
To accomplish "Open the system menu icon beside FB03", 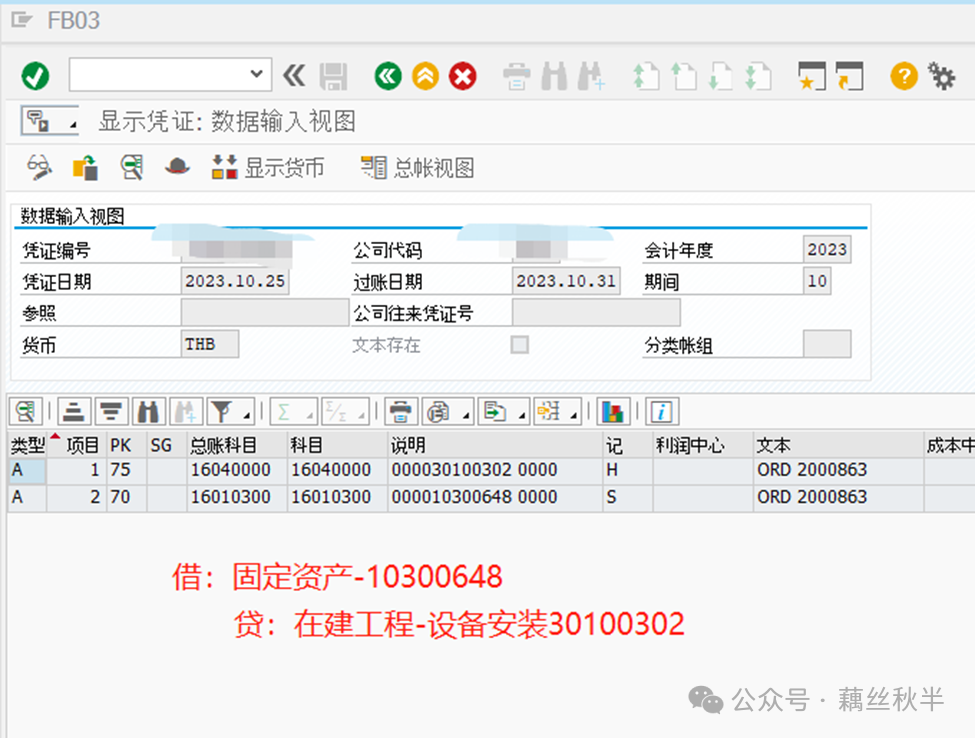I will (22, 21).
